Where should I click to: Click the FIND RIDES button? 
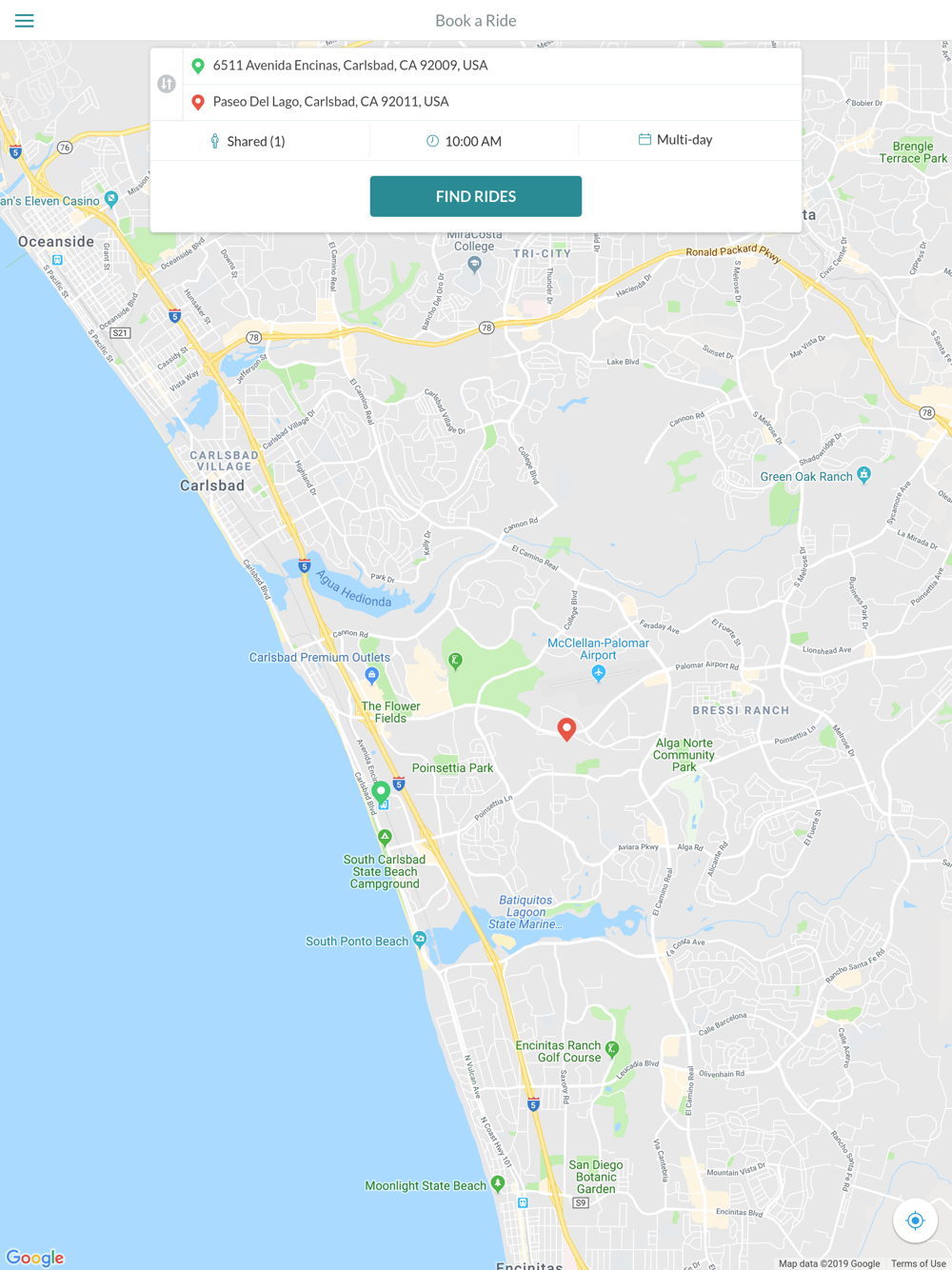tap(476, 196)
